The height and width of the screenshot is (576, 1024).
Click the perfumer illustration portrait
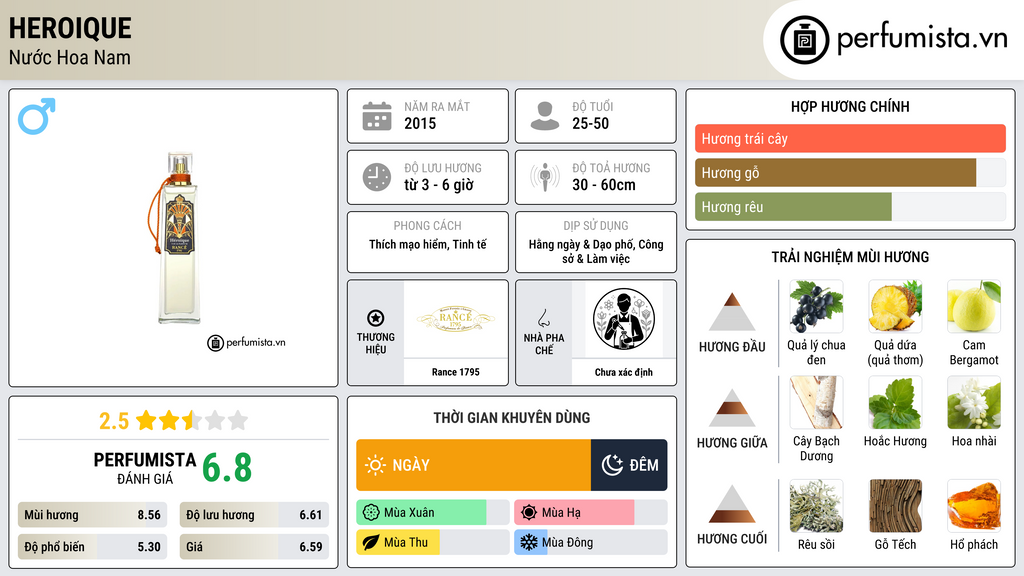pos(624,319)
